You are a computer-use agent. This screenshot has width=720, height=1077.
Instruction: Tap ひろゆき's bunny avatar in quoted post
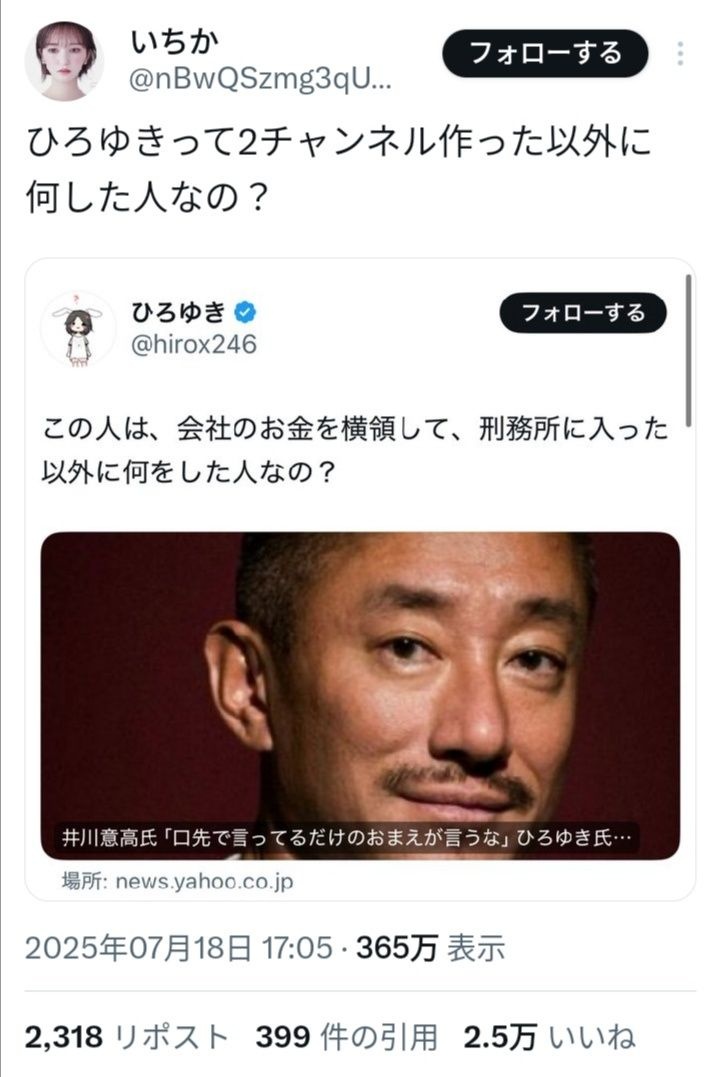tap(79, 329)
